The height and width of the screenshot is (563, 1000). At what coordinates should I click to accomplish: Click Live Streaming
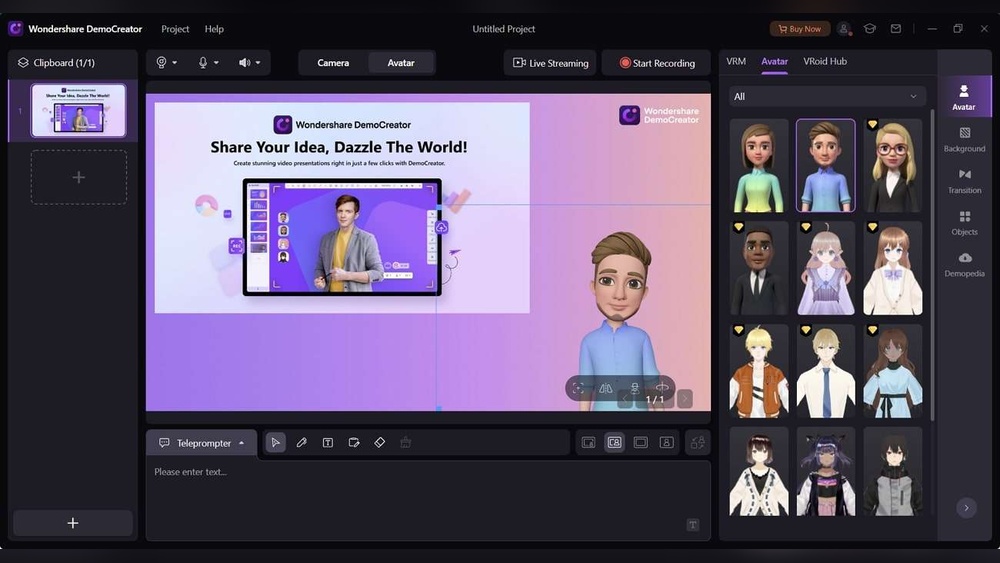pos(550,63)
